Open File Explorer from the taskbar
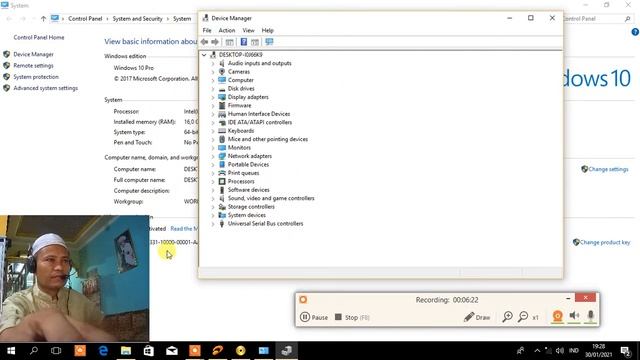This screenshot has height=360, width=640. pyautogui.click(x=126, y=351)
